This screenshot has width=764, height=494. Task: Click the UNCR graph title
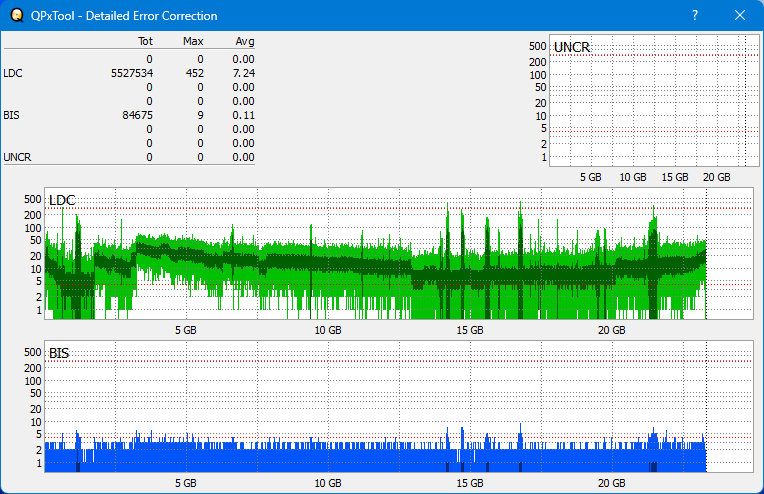[572, 47]
